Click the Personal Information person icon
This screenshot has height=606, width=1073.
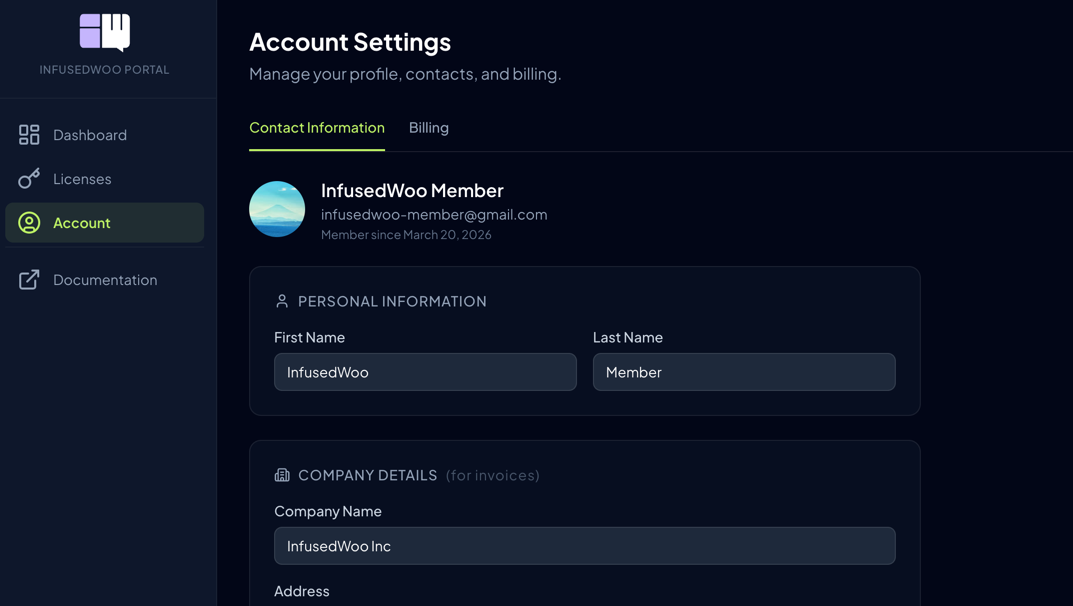281,300
